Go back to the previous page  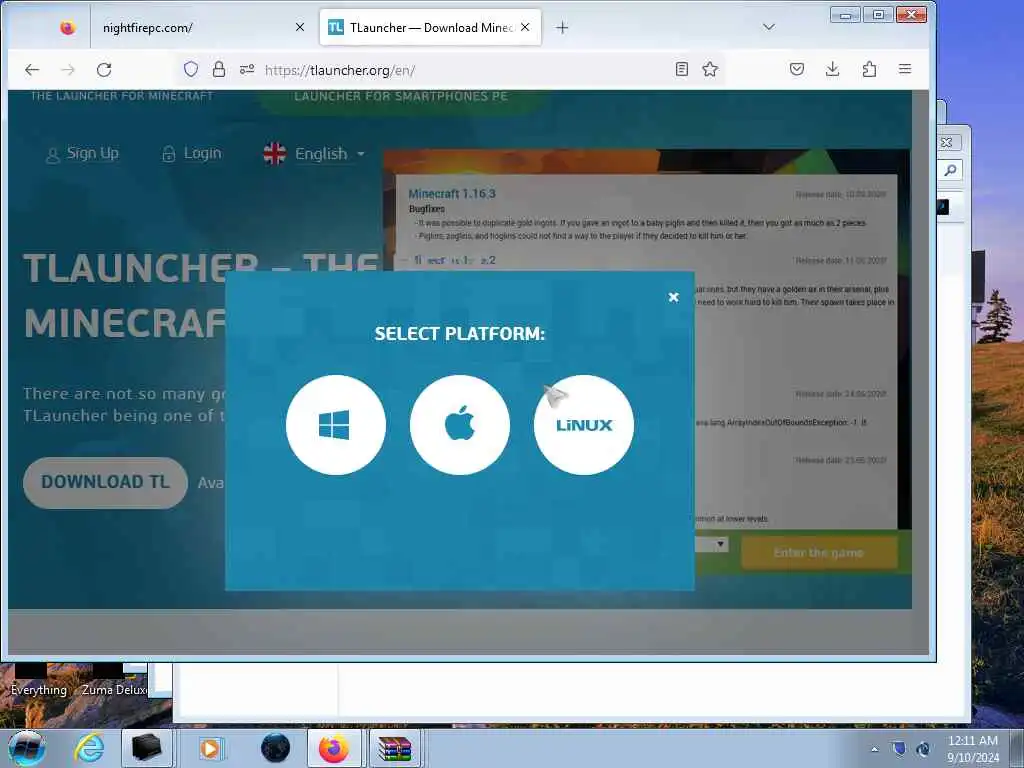point(32,69)
